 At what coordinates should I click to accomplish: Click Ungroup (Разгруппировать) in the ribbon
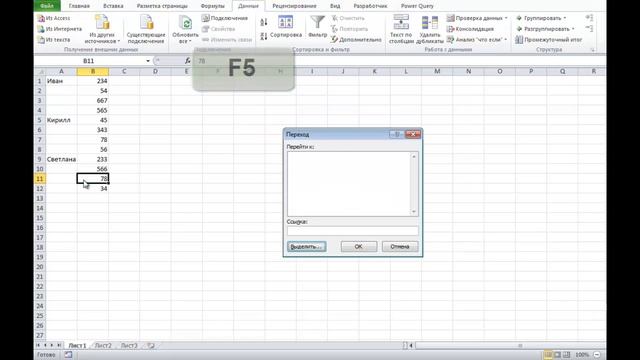[545, 29]
